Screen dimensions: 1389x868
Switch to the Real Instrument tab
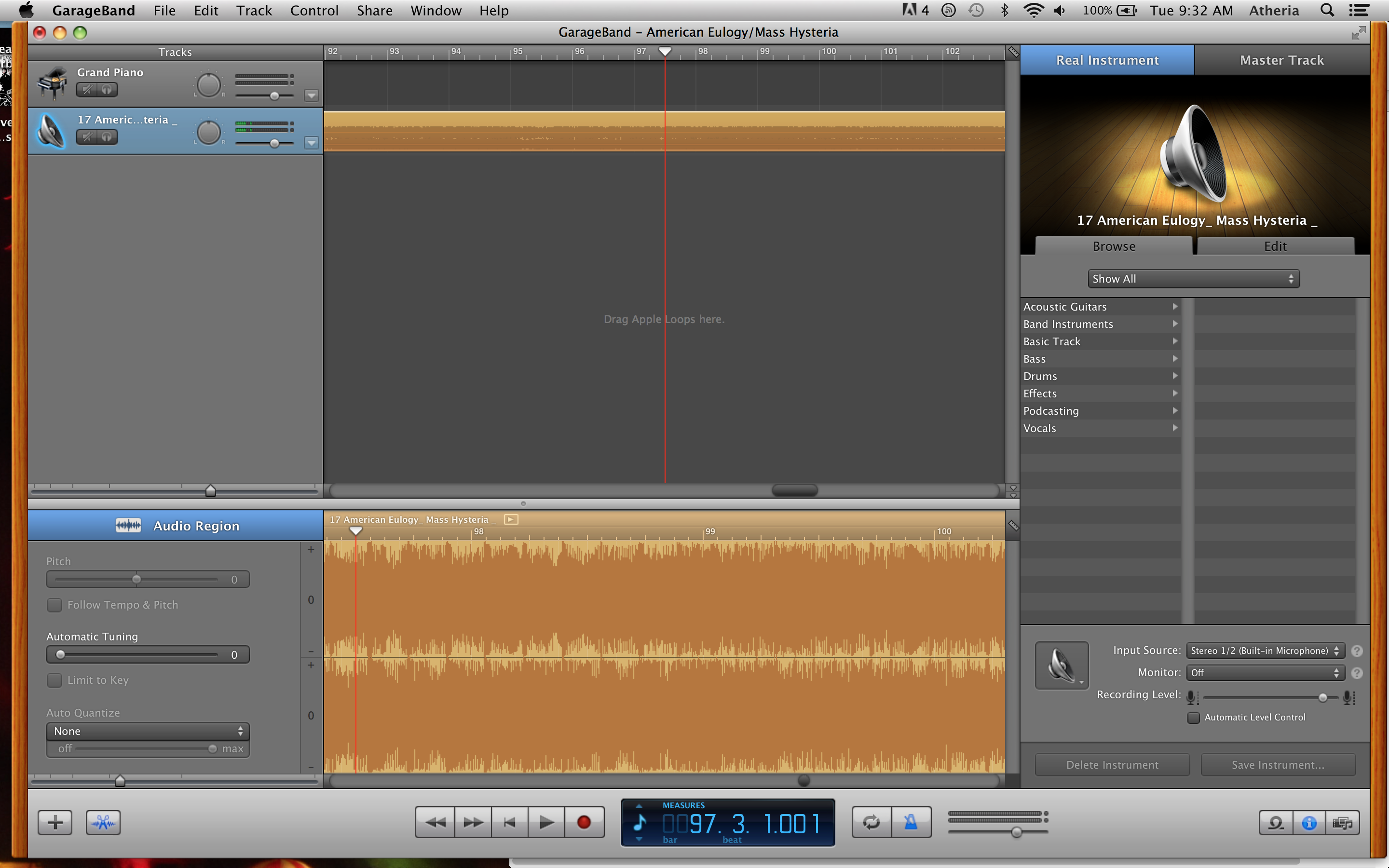click(x=1107, y=60)
